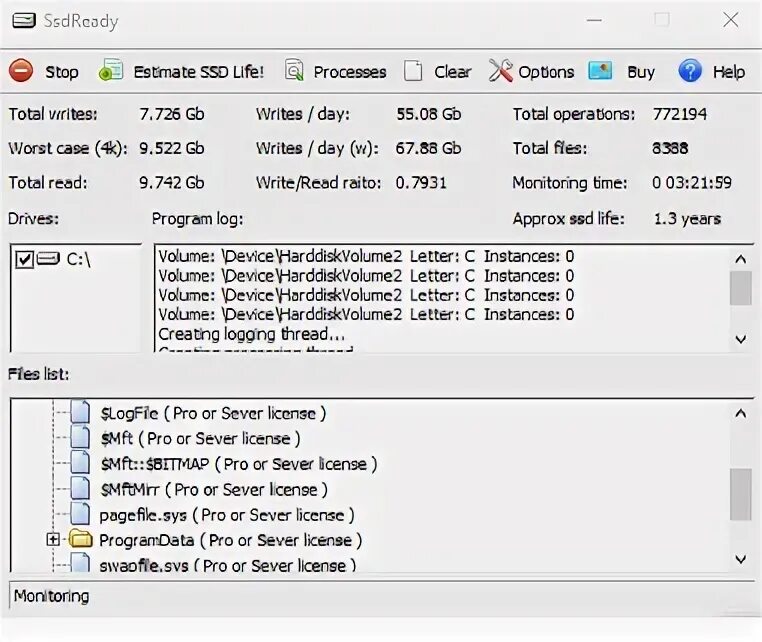Open Processes via its magnifier icon

click(x=294, y=70)
